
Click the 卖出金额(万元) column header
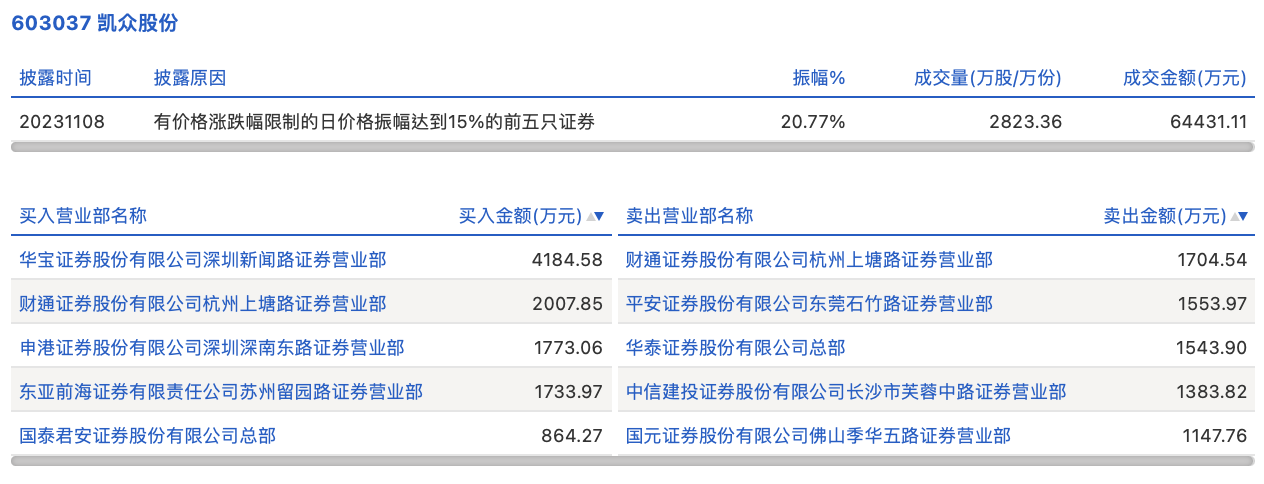pos(1165,216)
